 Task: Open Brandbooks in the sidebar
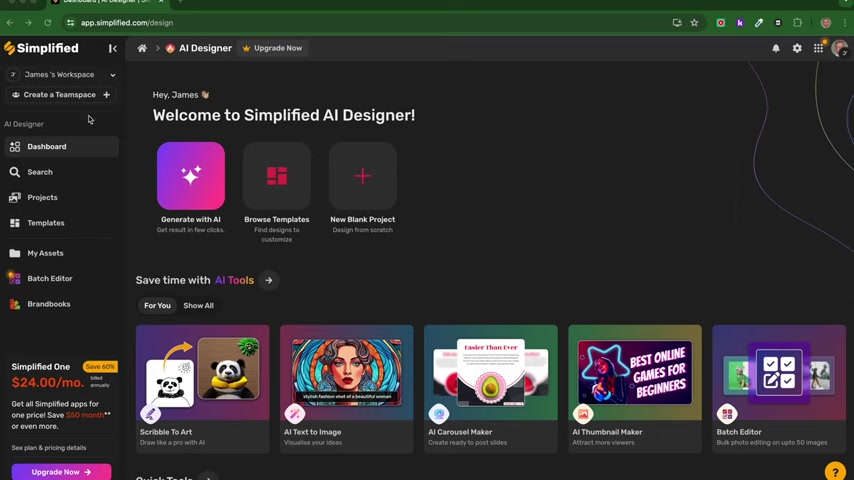(48, 304)
